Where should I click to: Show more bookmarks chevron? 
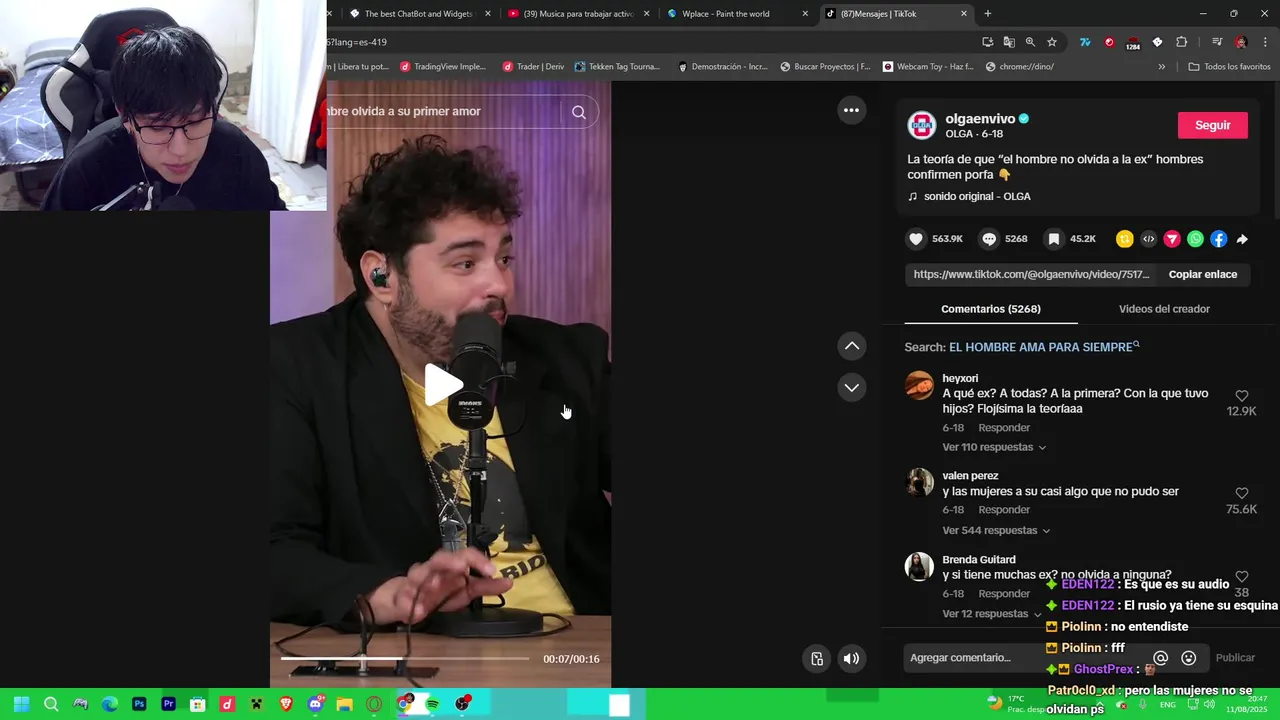1161,67
